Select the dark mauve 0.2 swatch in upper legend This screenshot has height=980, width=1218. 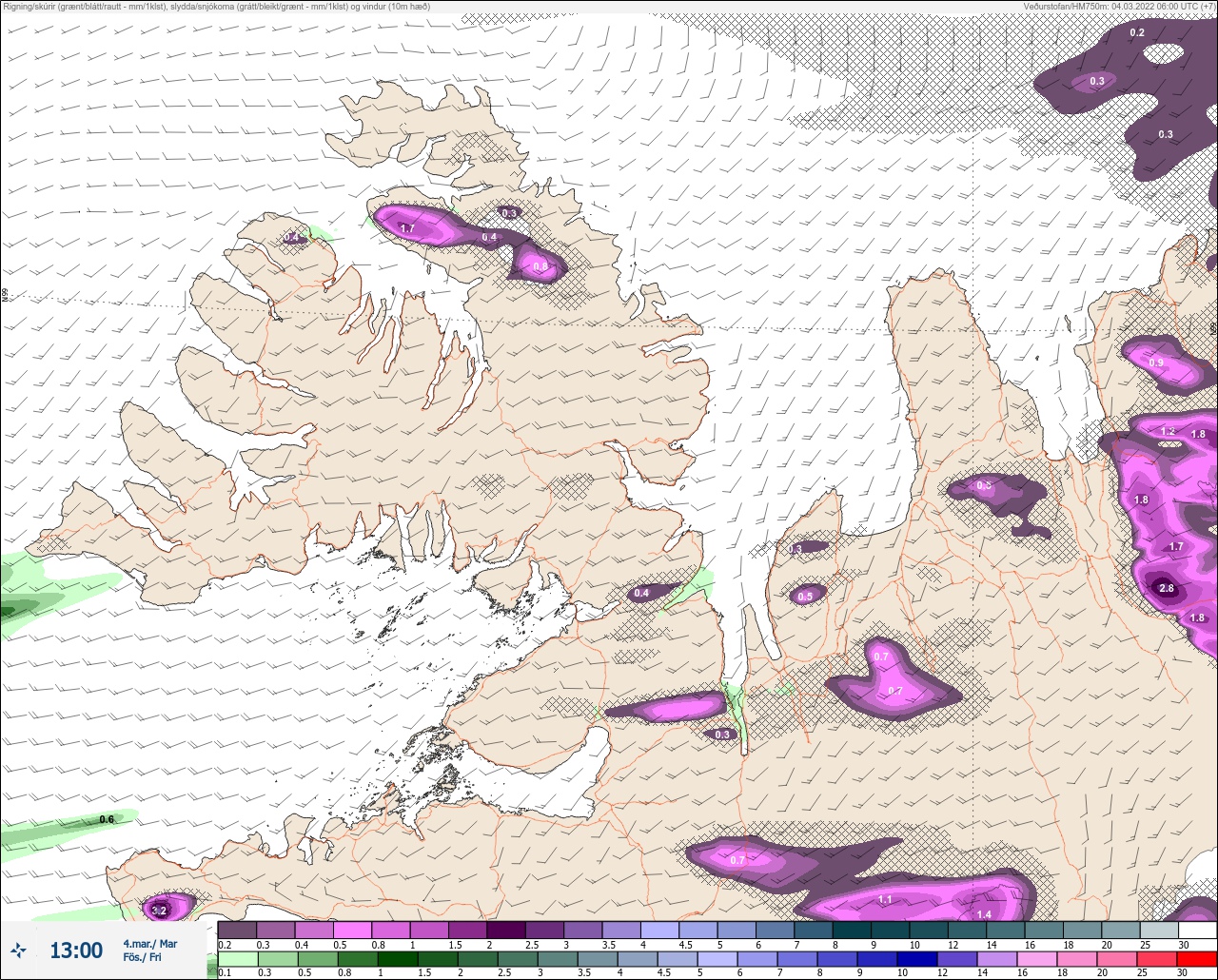pyautogui.click(x=237, y=930)
